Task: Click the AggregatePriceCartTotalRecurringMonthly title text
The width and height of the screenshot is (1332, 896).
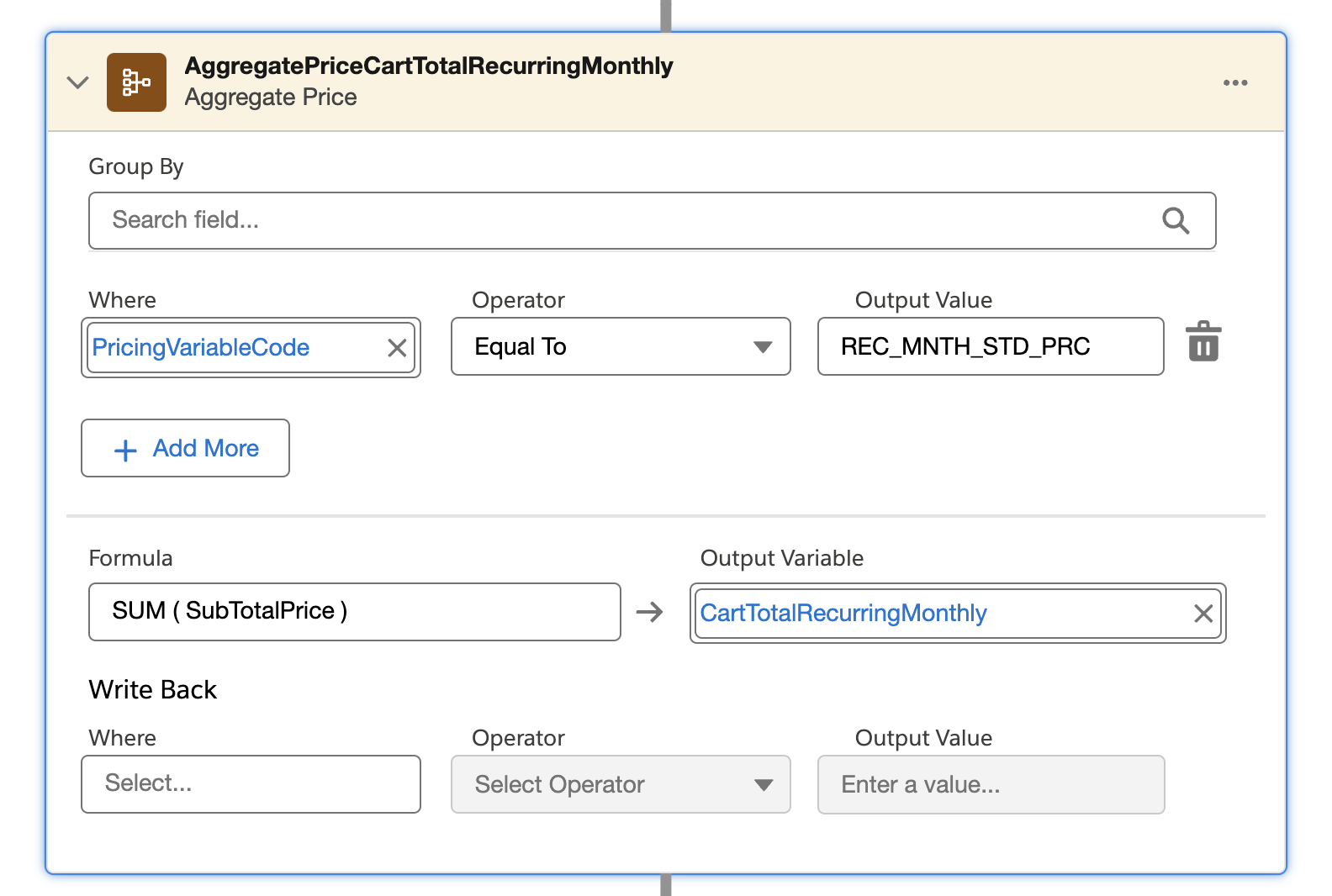Action: click(429, 66)
